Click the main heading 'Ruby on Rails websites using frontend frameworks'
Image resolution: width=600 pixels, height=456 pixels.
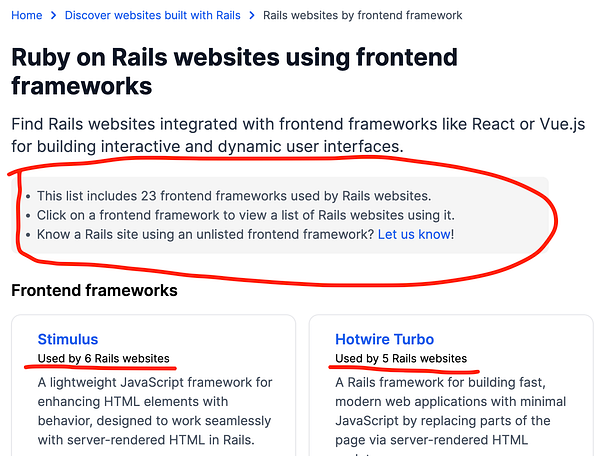(234, 72)
